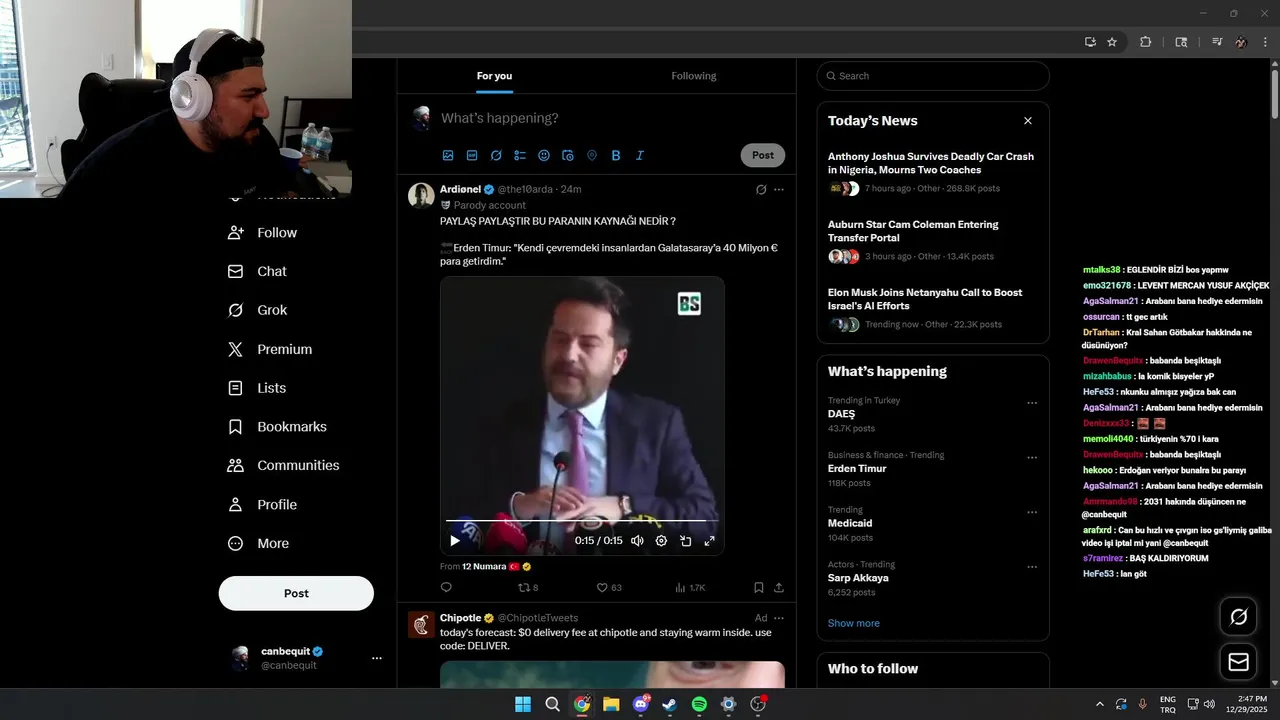Open Follow in the left sidebar
1280x720 pixels.
pos(262,232)
